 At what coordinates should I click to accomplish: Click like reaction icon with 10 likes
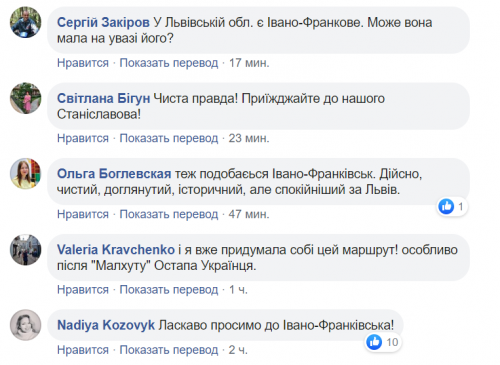coord(374,342)
